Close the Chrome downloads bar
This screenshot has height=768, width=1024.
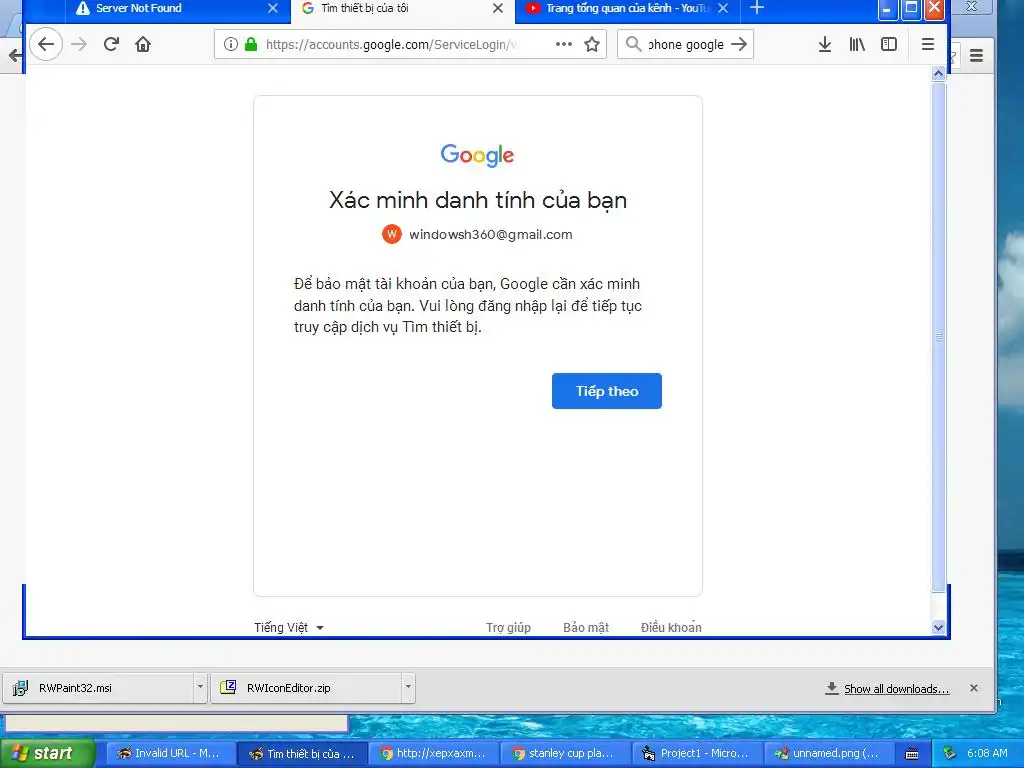click(974, 688)
